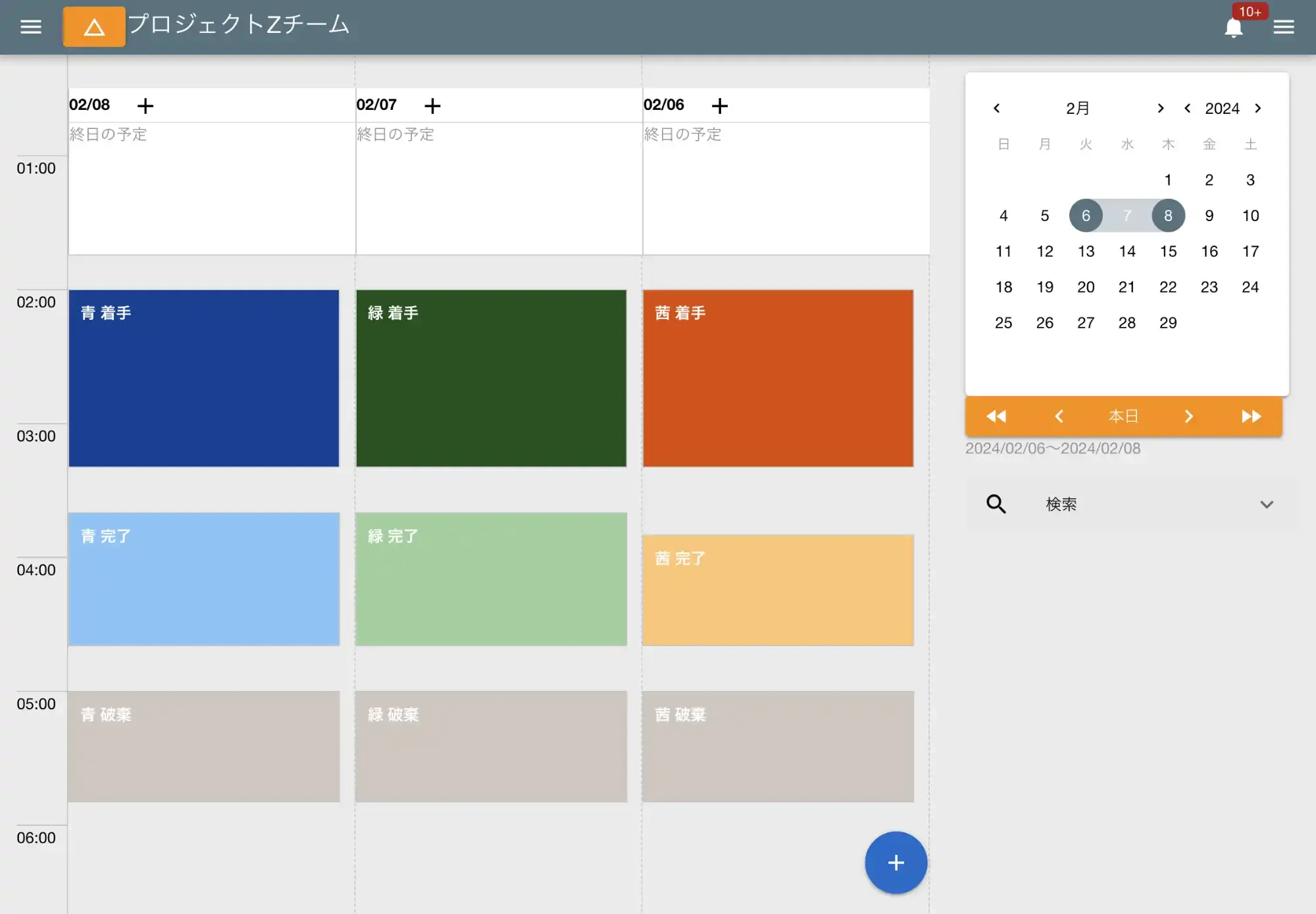Add event via plus on 02/07 column
This screenshot has height=914, width=1316.
tap(433, 105)
